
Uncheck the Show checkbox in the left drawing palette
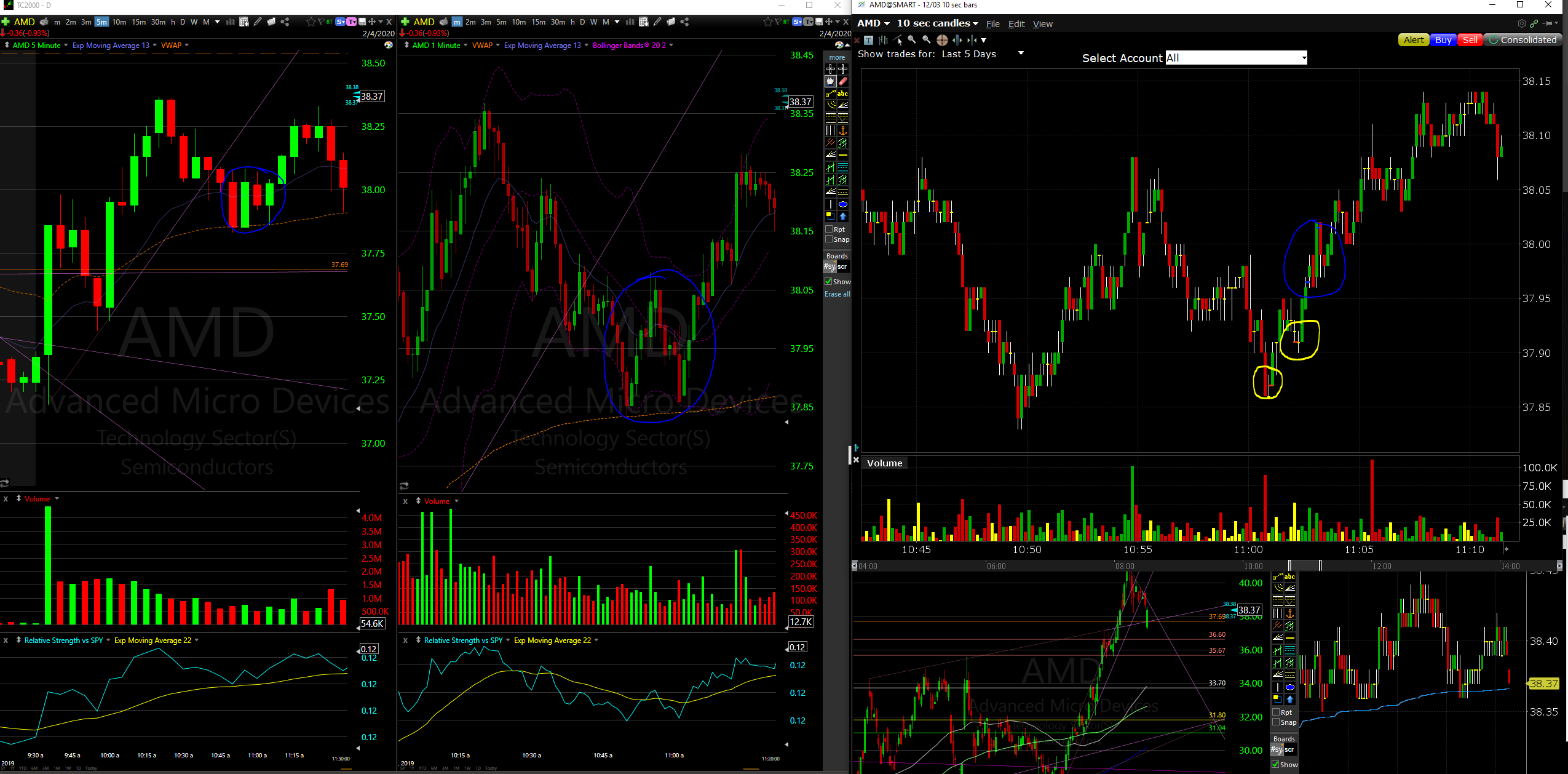click(828, 281)
